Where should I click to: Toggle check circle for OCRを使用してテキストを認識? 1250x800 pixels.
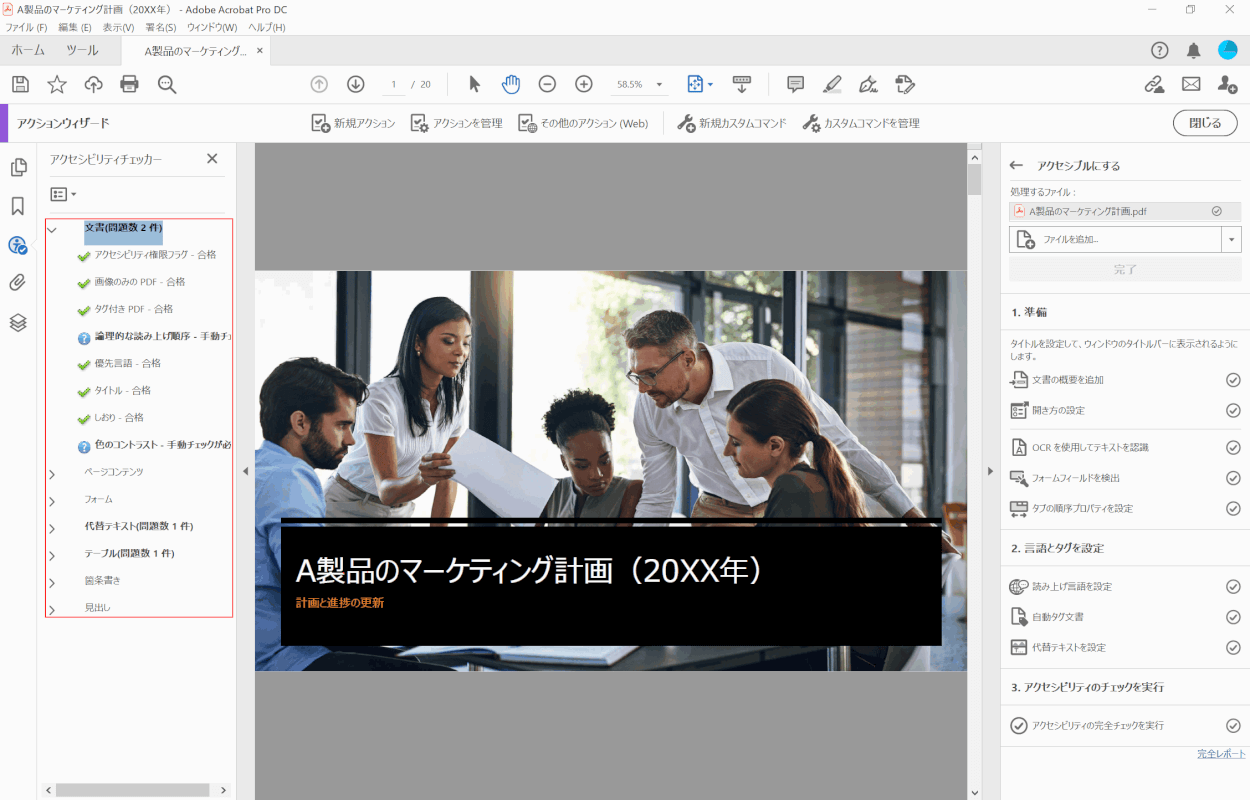click(x=1233, y=448)
